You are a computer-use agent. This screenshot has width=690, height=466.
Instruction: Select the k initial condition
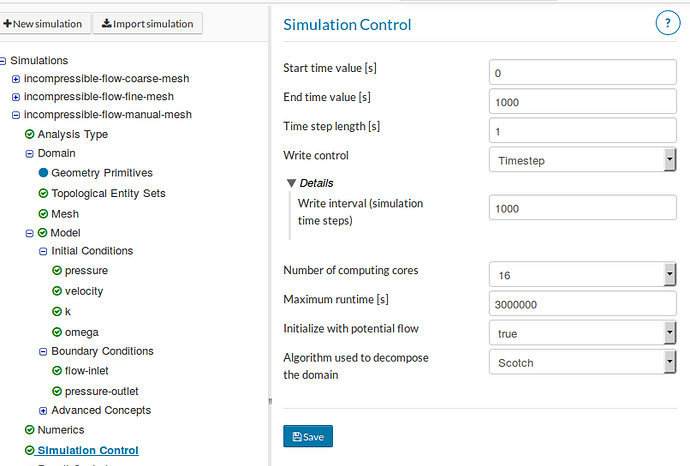click(x=68, y=312)
